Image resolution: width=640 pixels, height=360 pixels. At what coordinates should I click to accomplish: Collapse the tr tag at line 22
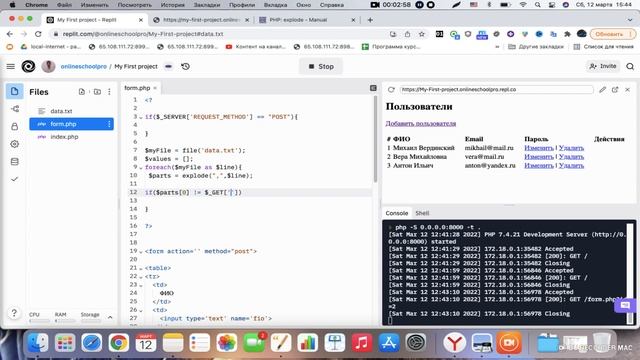(141, 277)
